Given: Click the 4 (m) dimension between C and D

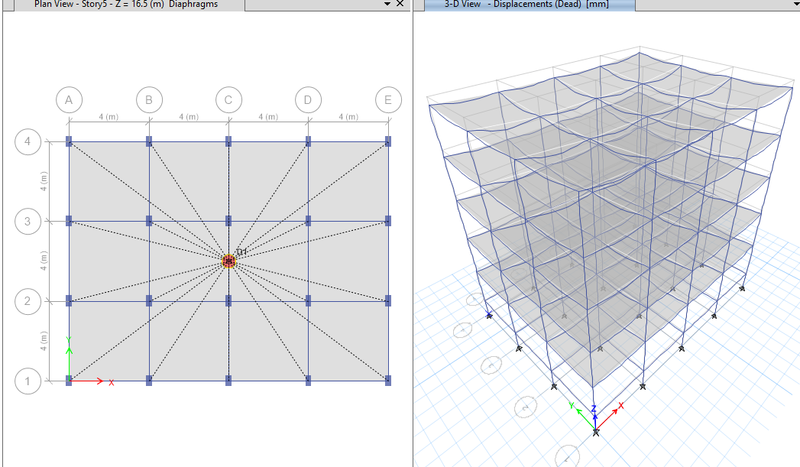Looking at the screenshot, I should [x=268, y=117].
